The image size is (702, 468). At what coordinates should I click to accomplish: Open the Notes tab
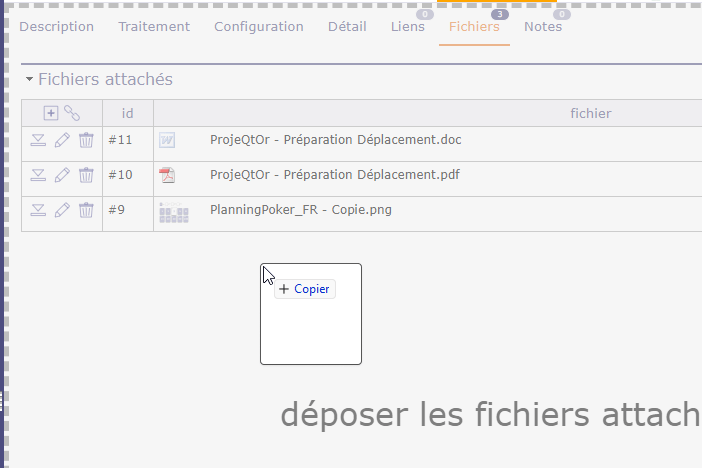543,27
